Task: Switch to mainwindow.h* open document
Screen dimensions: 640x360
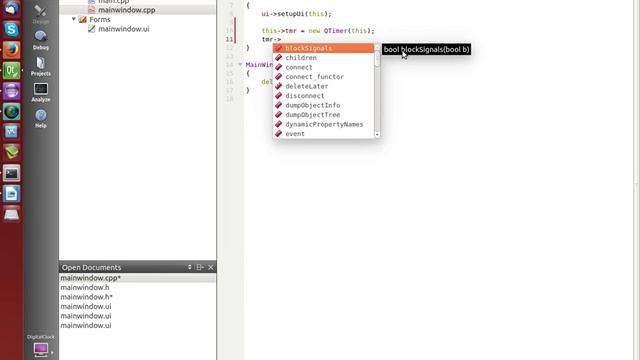Action: (138, 297)
